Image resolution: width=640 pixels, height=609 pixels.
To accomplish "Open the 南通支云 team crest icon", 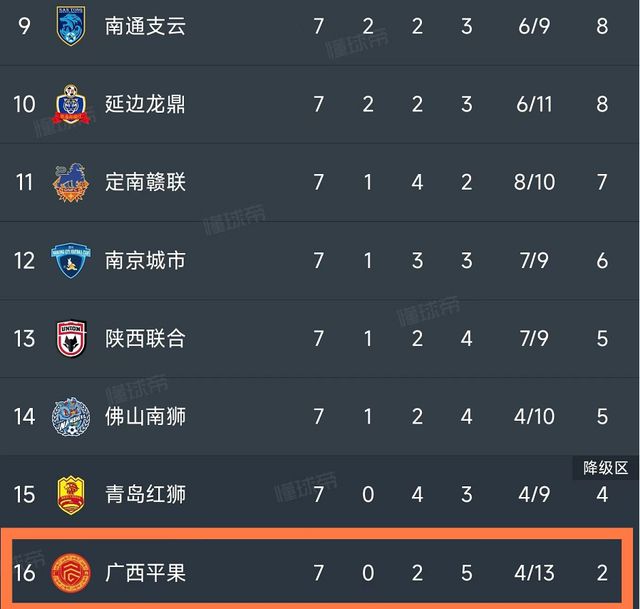I will click(x=71, y=26).
